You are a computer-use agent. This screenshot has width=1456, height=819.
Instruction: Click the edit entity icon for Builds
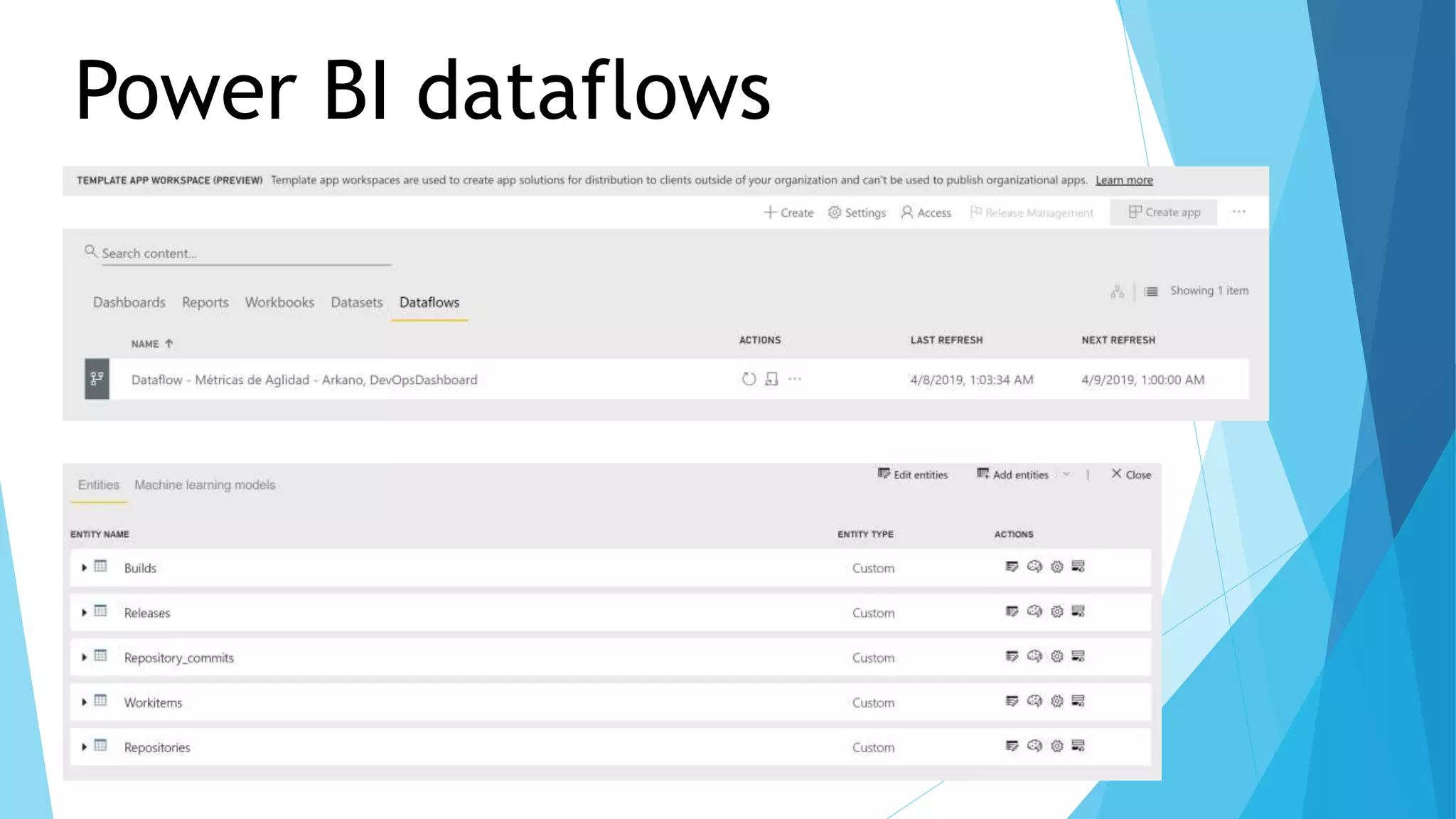click(x=1012, y=567)
